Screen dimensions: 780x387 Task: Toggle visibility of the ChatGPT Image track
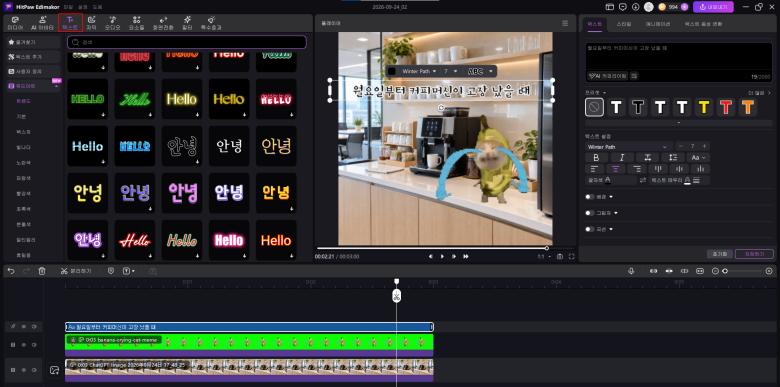23,370
